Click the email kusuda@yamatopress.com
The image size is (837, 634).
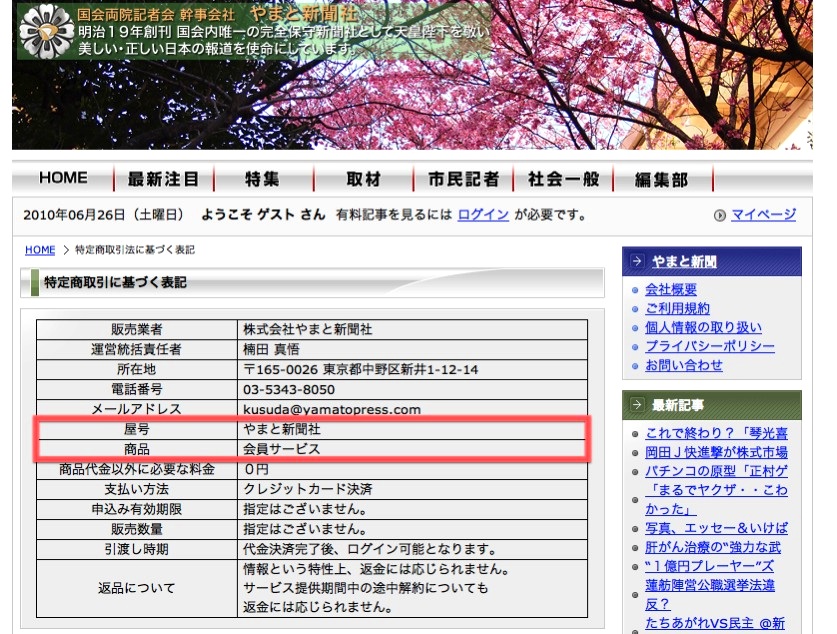tap(412, 409)
